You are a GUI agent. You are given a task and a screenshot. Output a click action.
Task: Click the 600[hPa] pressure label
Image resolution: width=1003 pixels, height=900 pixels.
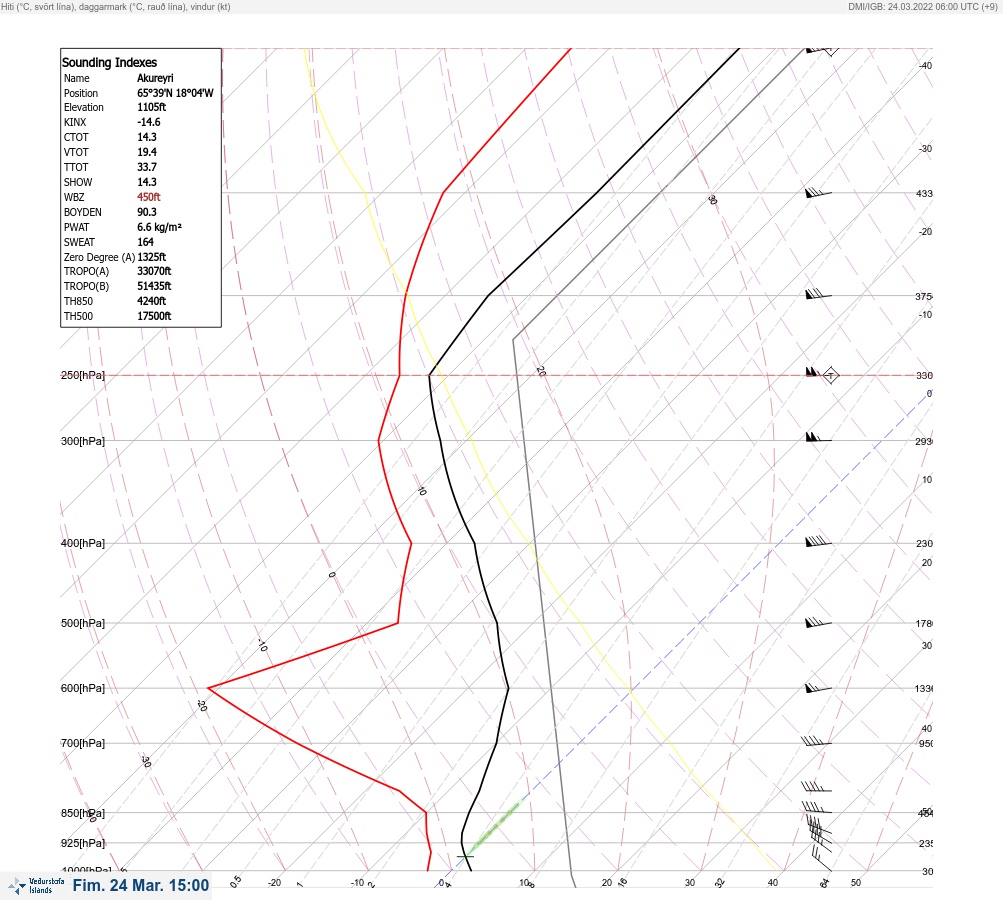83,688
